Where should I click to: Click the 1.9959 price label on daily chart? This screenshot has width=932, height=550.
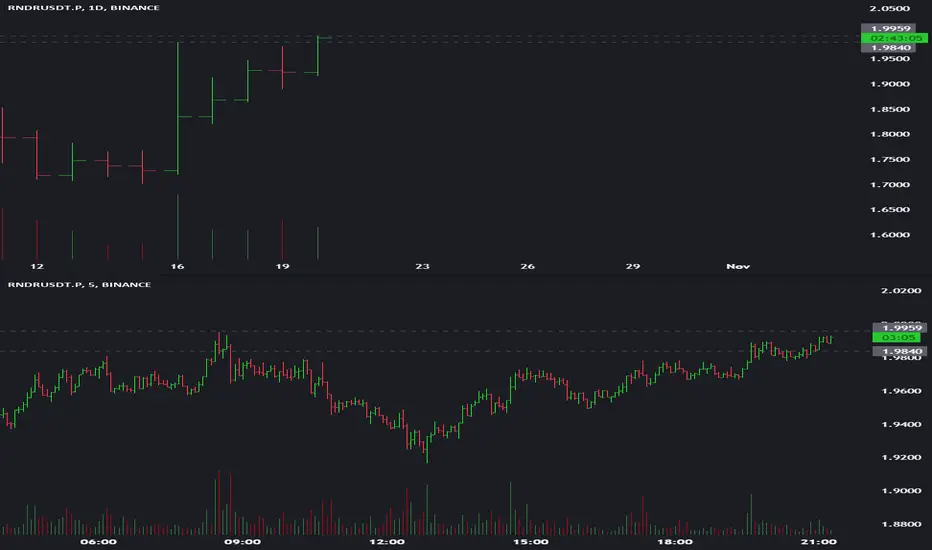coord(890,28)
